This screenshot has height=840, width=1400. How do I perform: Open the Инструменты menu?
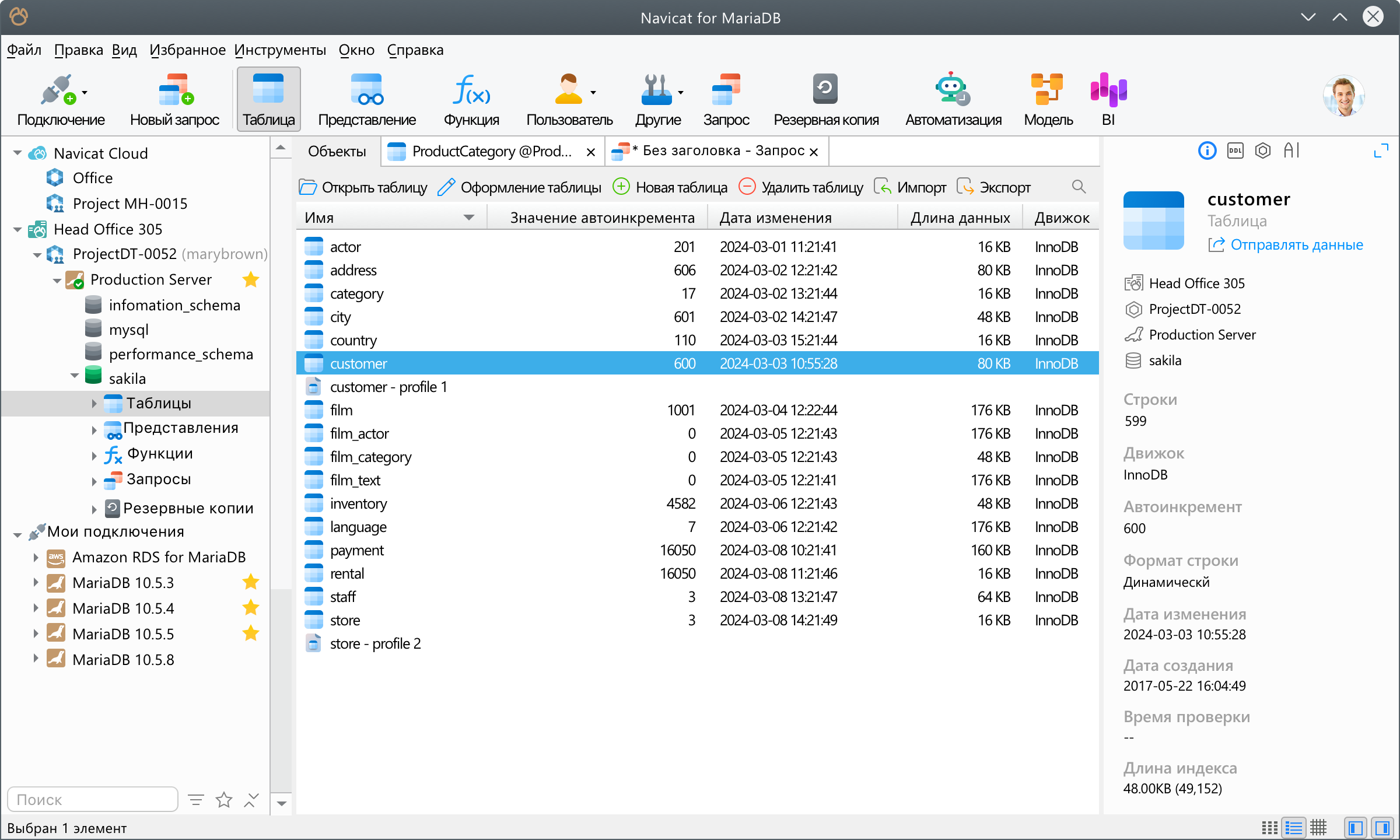point(280,50)
